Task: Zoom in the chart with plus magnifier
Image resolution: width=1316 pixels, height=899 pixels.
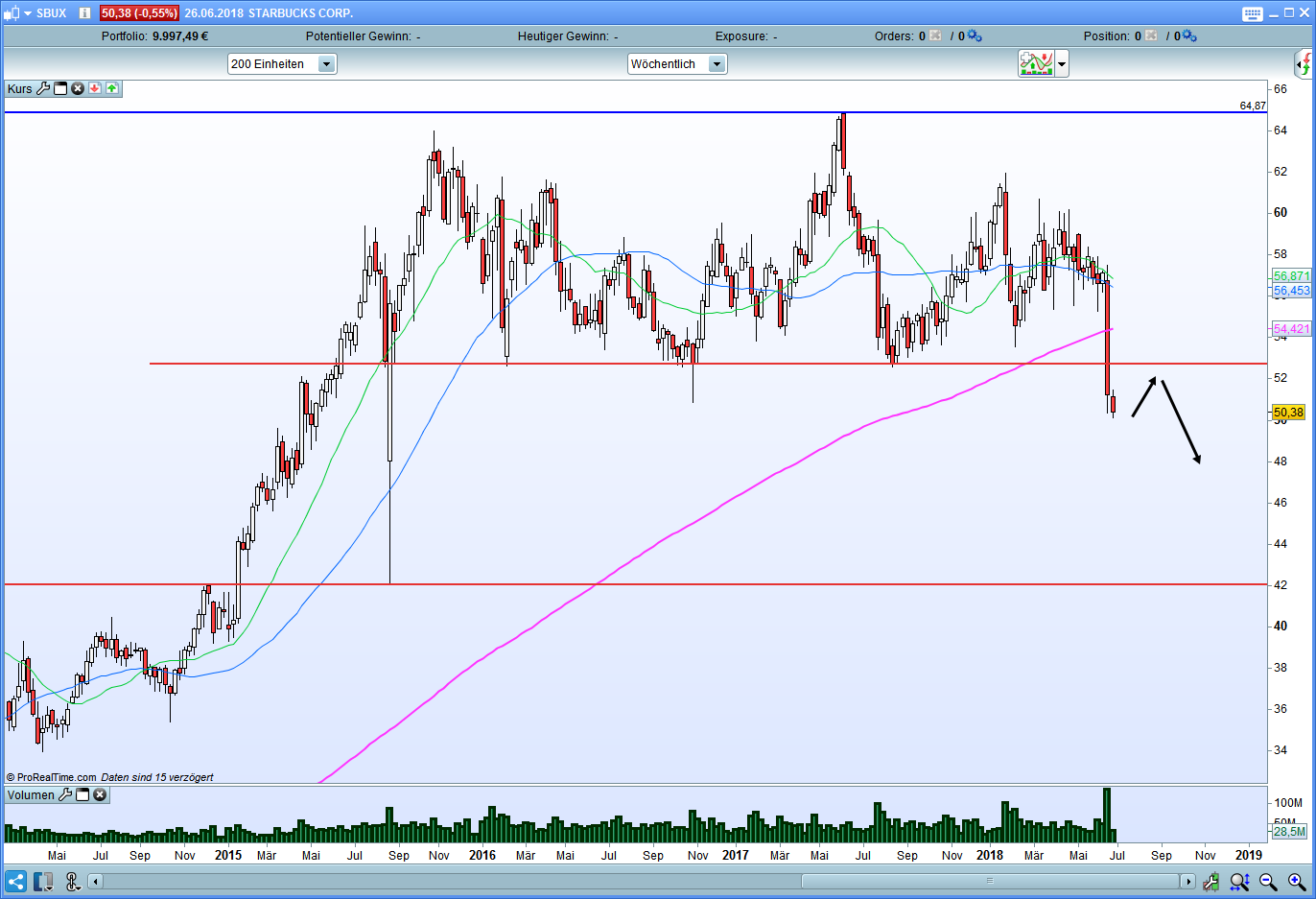Action: point(1297,882)
